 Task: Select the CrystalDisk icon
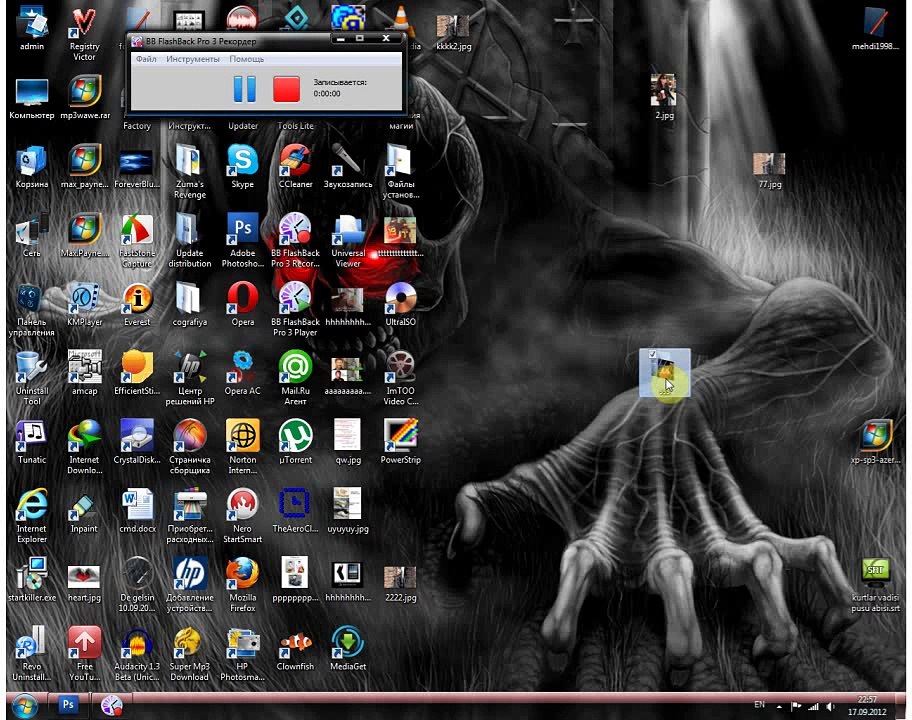click(x=137, y=441)
